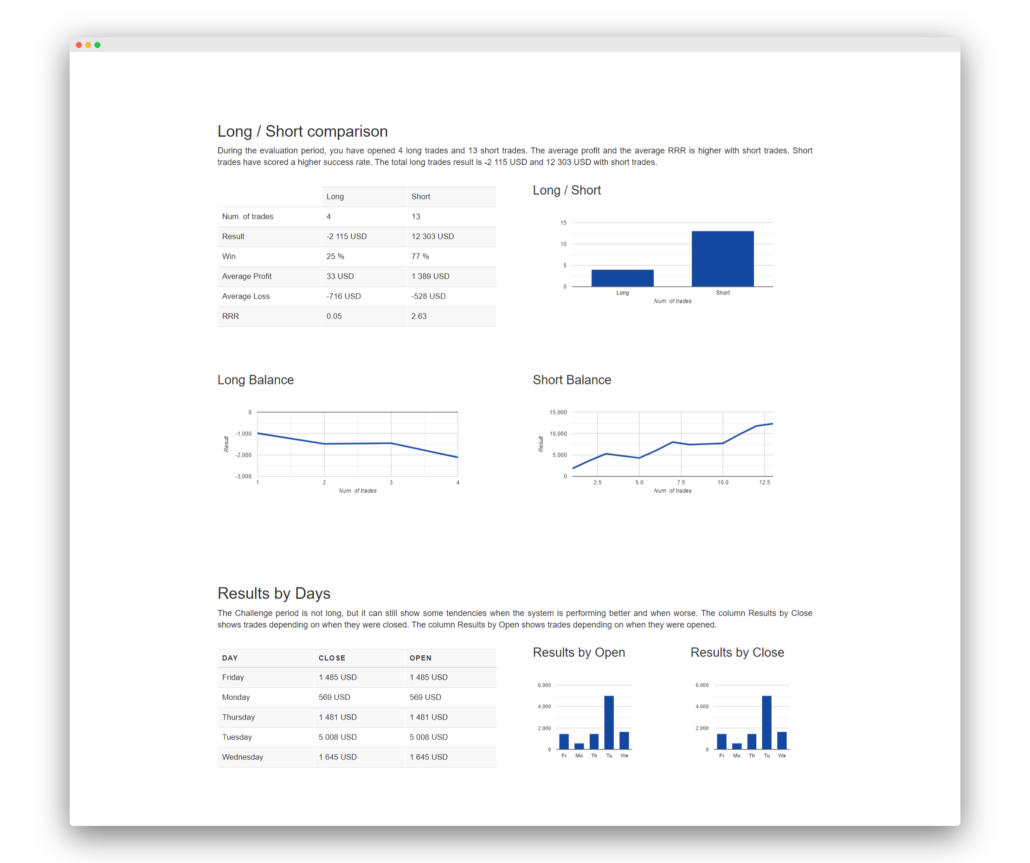Click the 'Short' column header in comparison table
Image resolution: width=1030 pixels, height=863 pixels.
(420, 196)
